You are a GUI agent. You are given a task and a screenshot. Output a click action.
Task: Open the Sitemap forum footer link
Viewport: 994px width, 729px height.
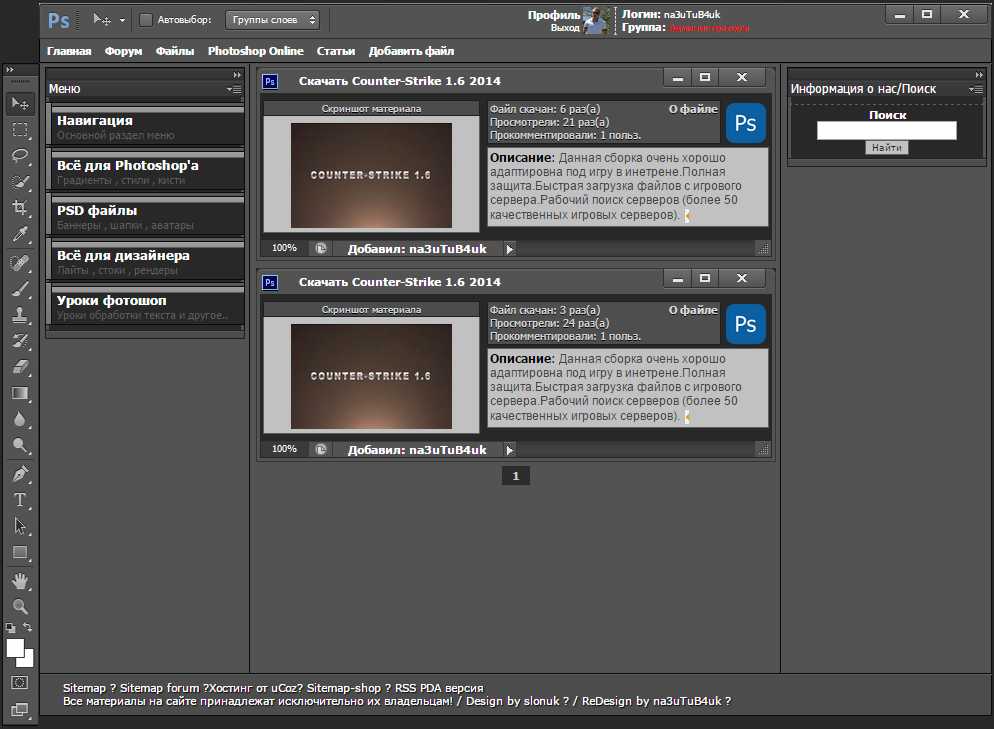(159, 688)
